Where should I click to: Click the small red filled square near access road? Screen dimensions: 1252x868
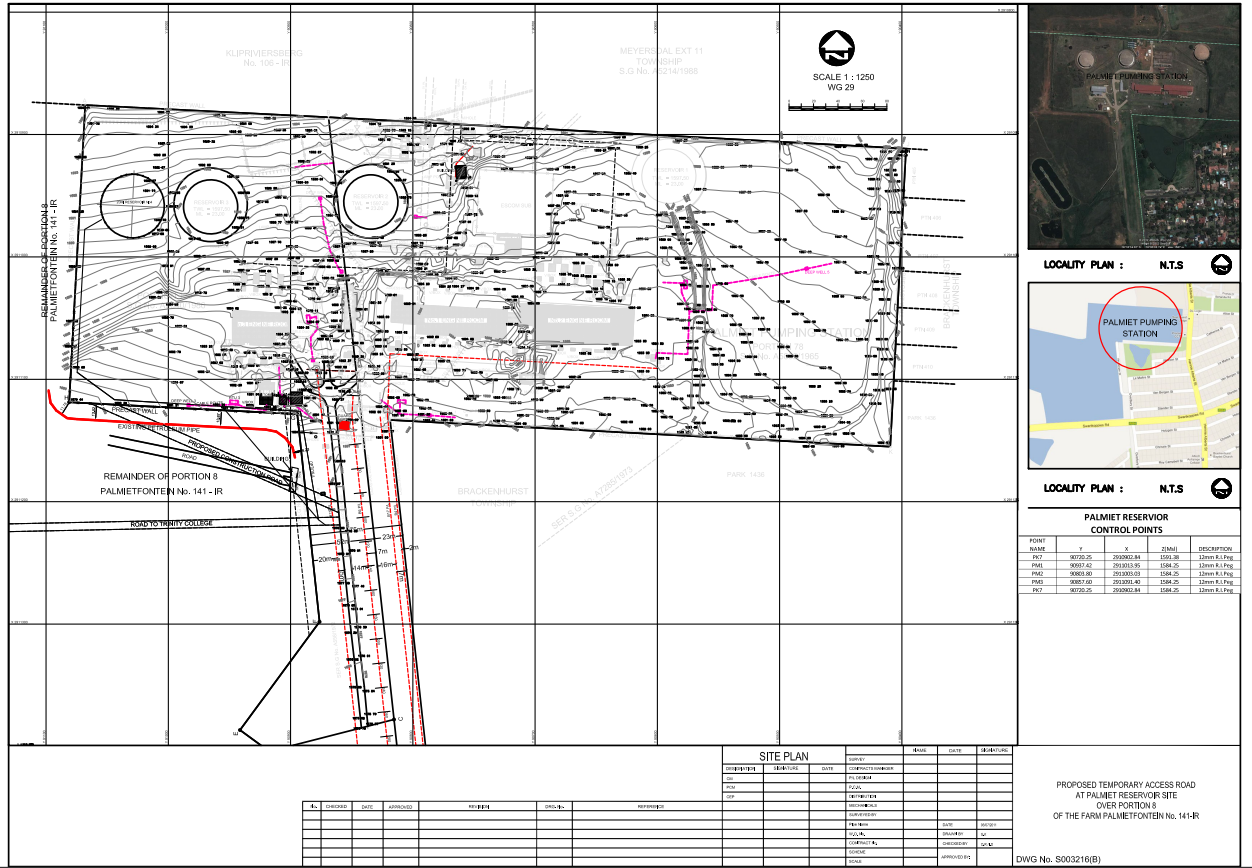345,426
